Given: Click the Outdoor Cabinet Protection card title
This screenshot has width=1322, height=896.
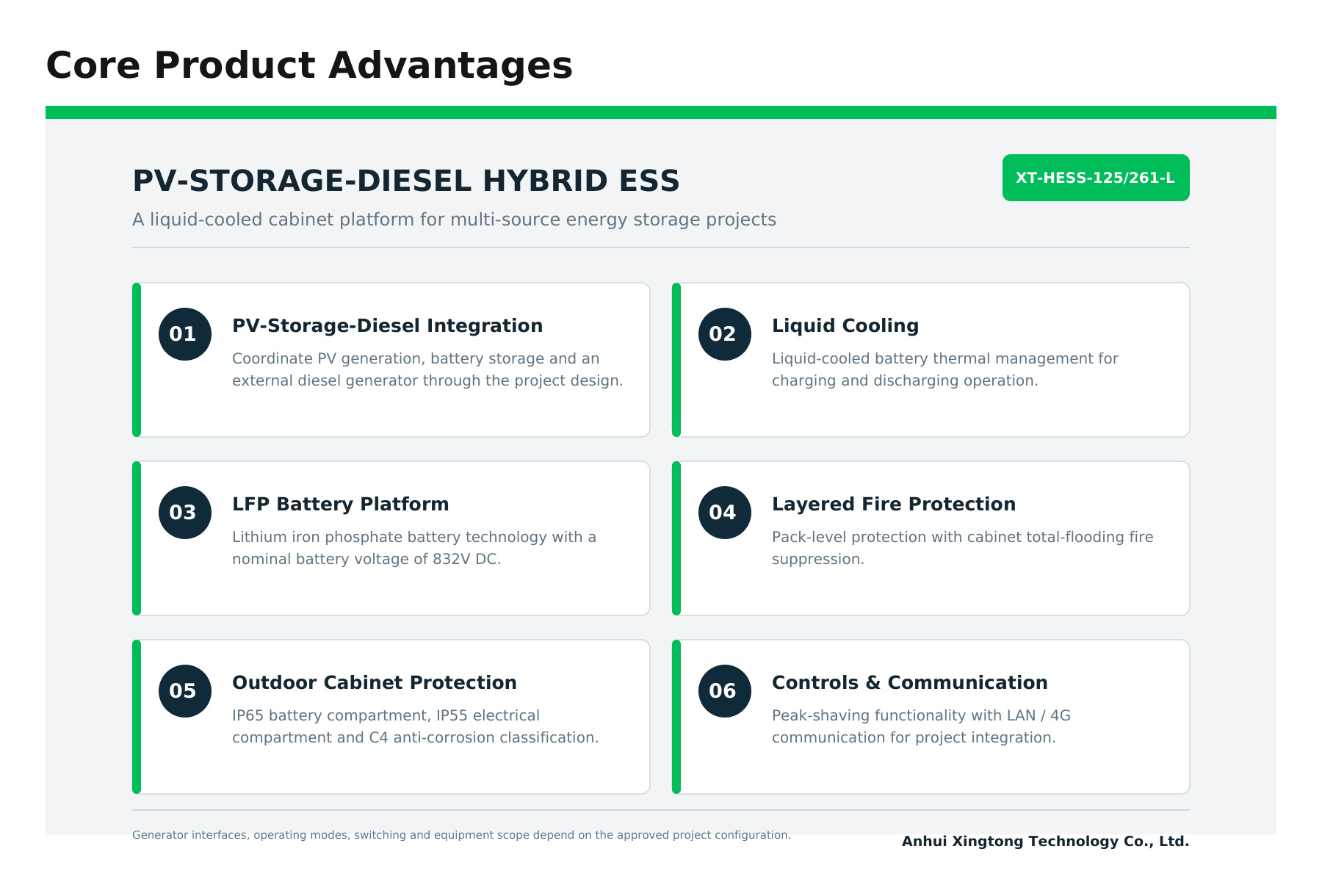Looking at the screenshot, I should tap(375, 683).
